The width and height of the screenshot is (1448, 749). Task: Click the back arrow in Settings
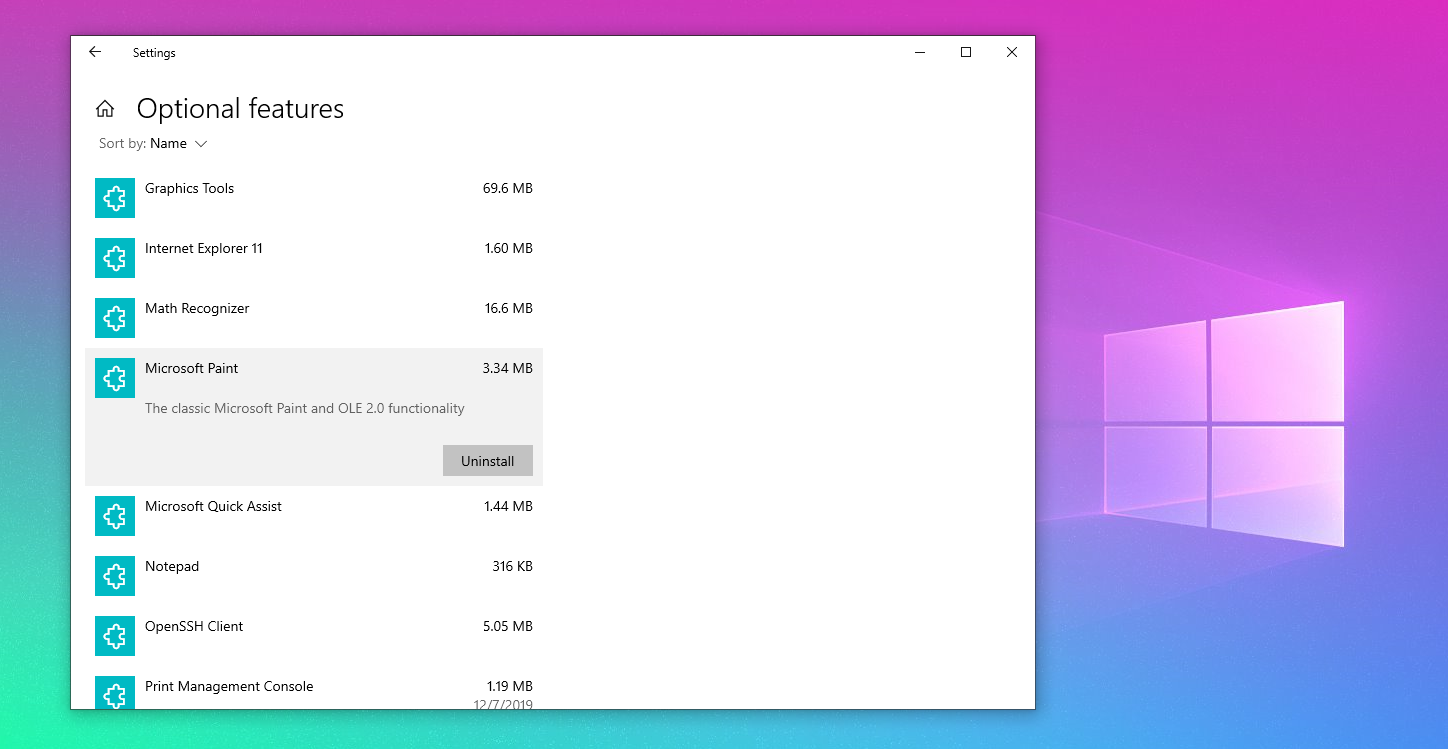95,52
